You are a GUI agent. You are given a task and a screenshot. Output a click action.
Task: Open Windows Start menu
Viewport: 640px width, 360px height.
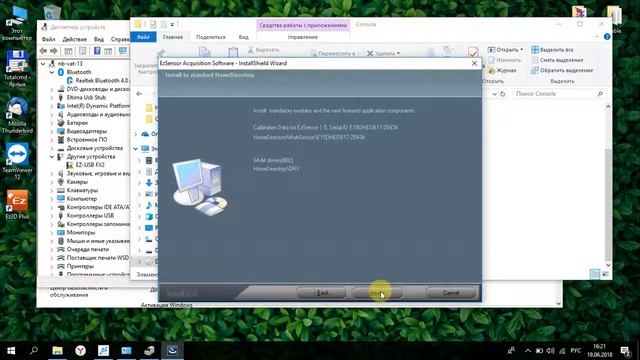tap(11, 351)
